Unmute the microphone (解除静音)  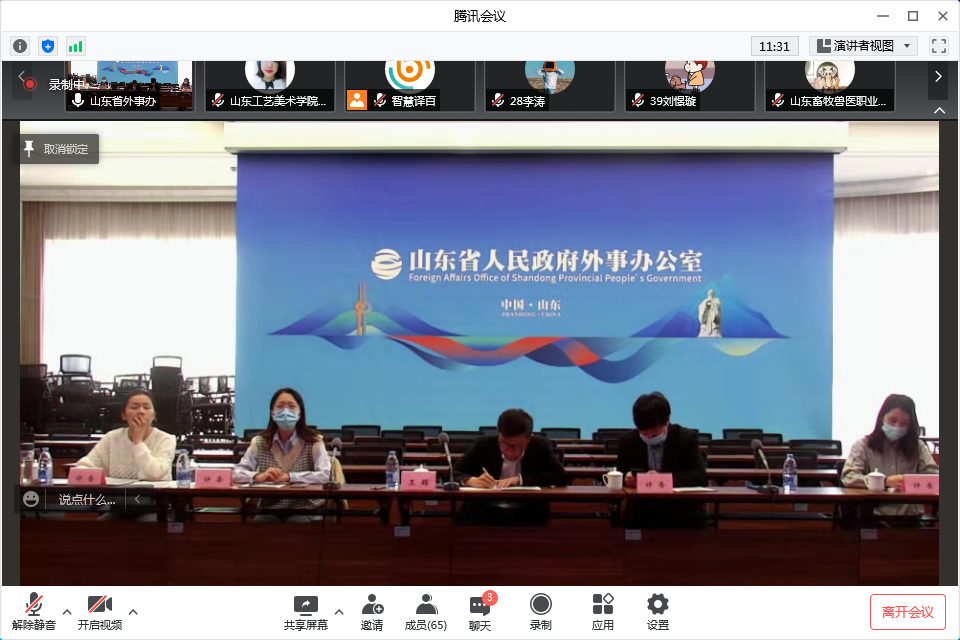tap(34, 612)
